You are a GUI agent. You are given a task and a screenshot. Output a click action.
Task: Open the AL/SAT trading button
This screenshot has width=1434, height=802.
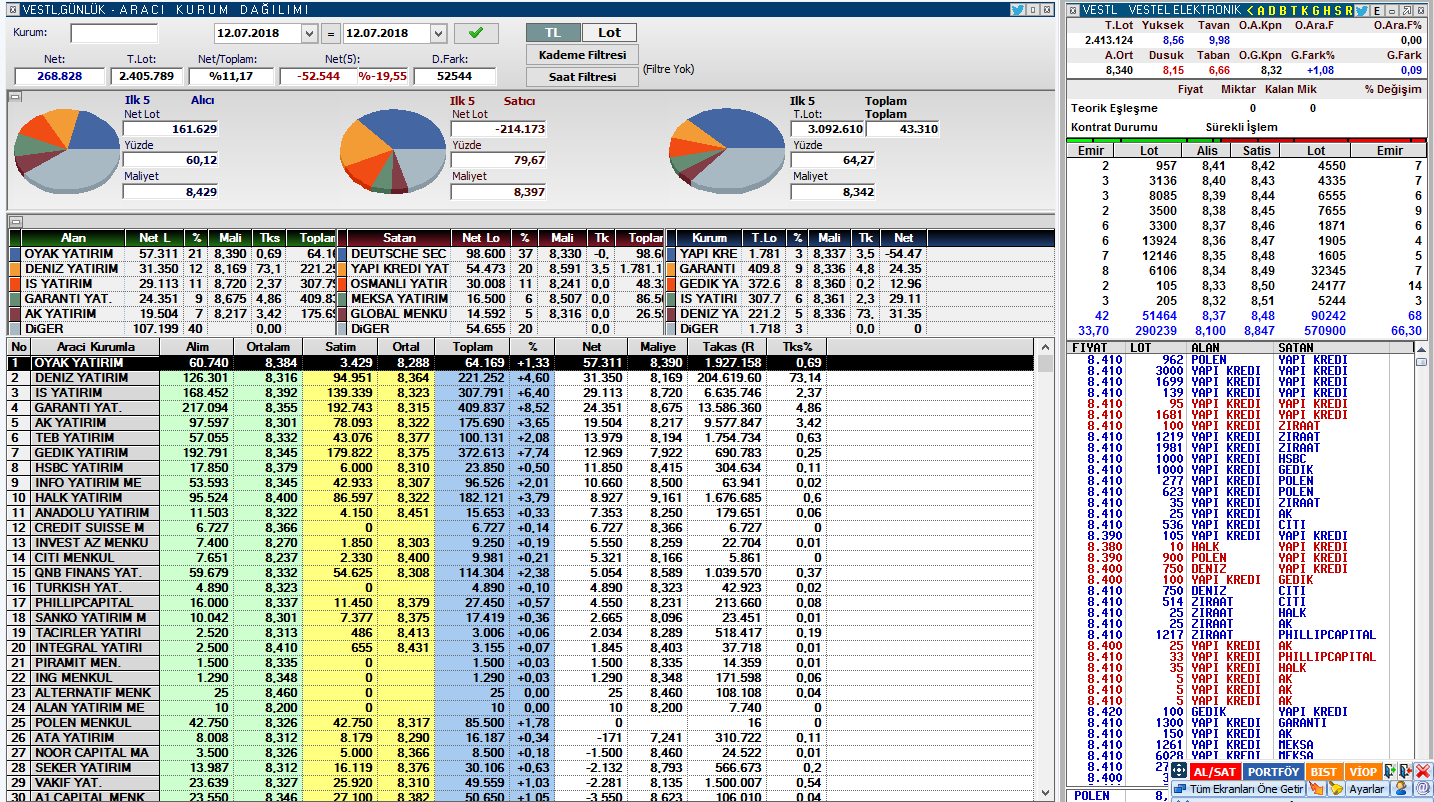(1215, 772)
